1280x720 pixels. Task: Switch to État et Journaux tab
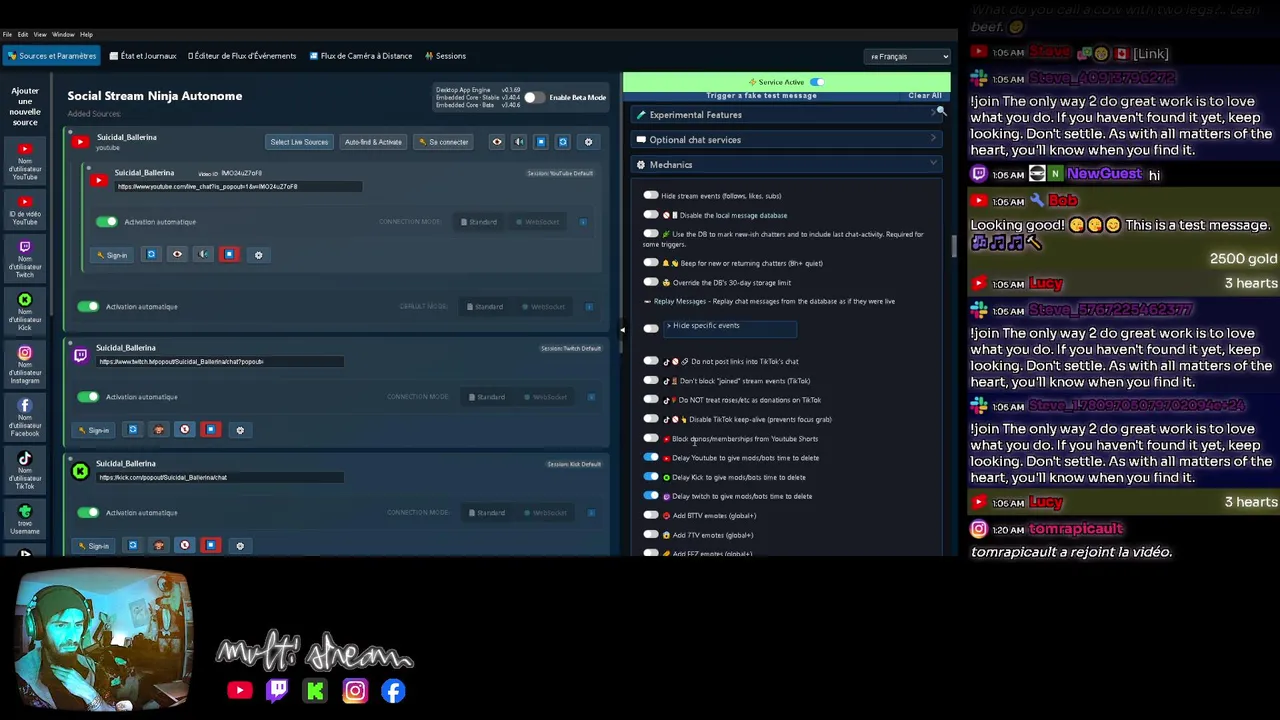pos(143,56)
